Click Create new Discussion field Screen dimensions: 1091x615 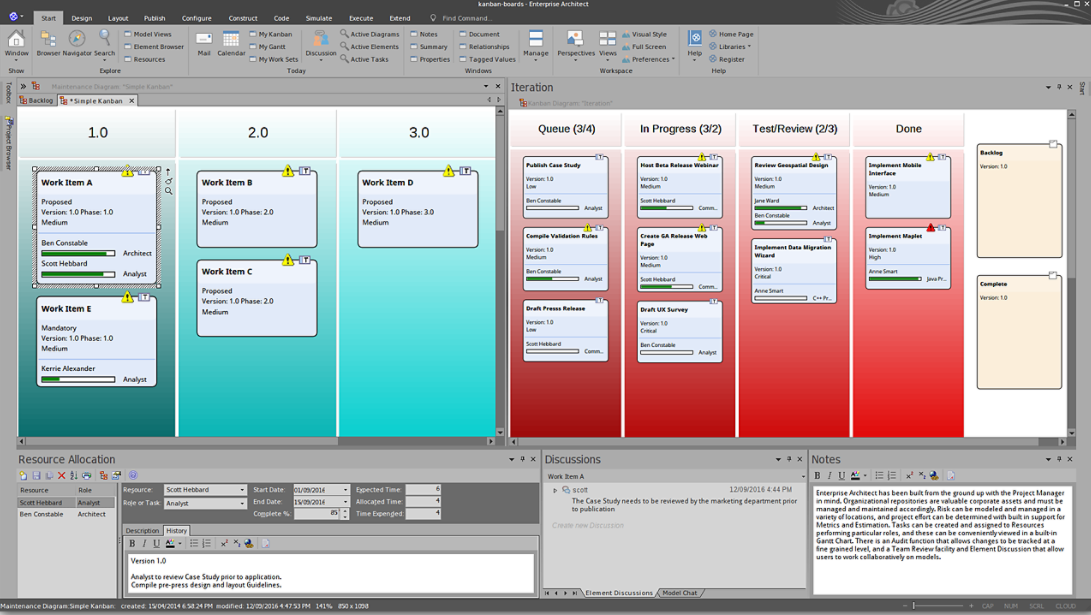(x=588, y=525)
